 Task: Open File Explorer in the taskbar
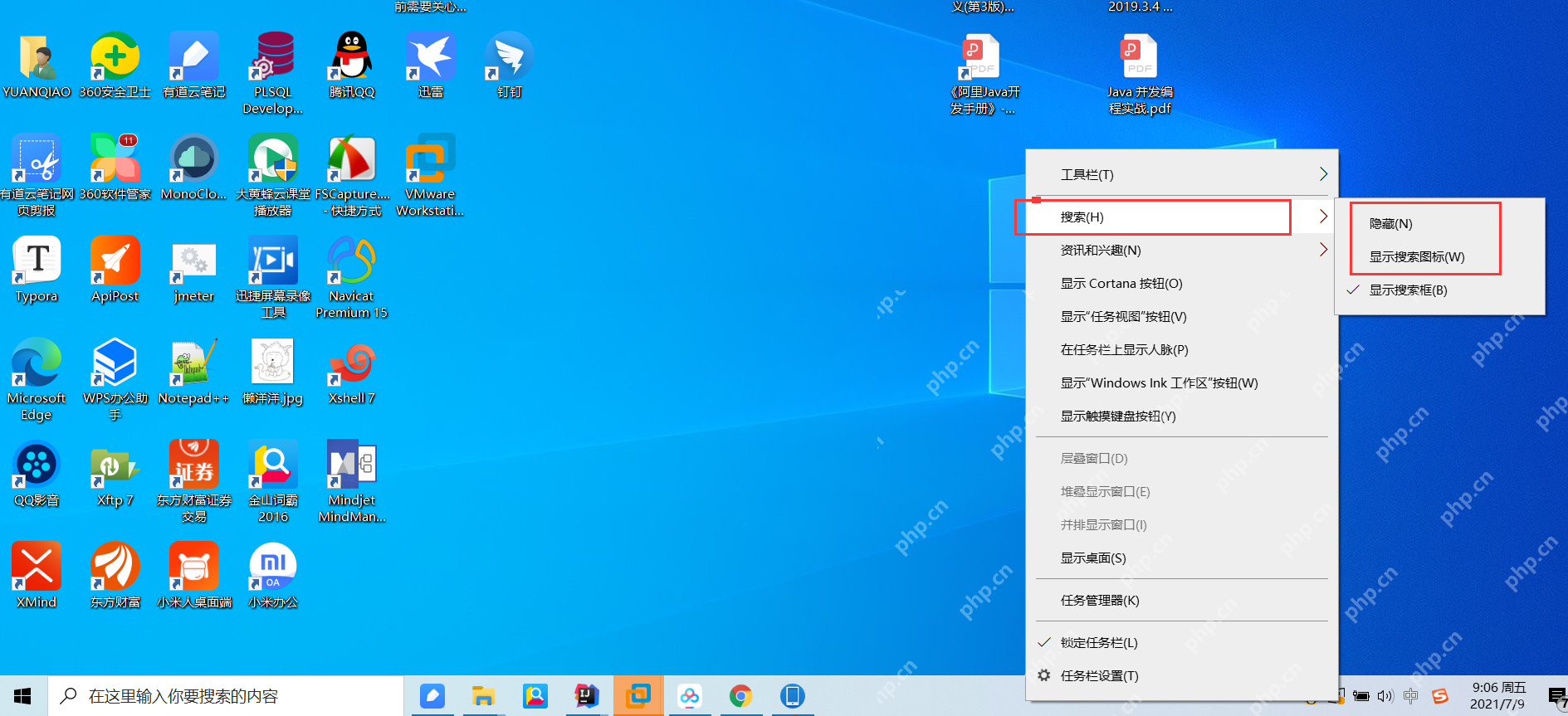[484, 696]
